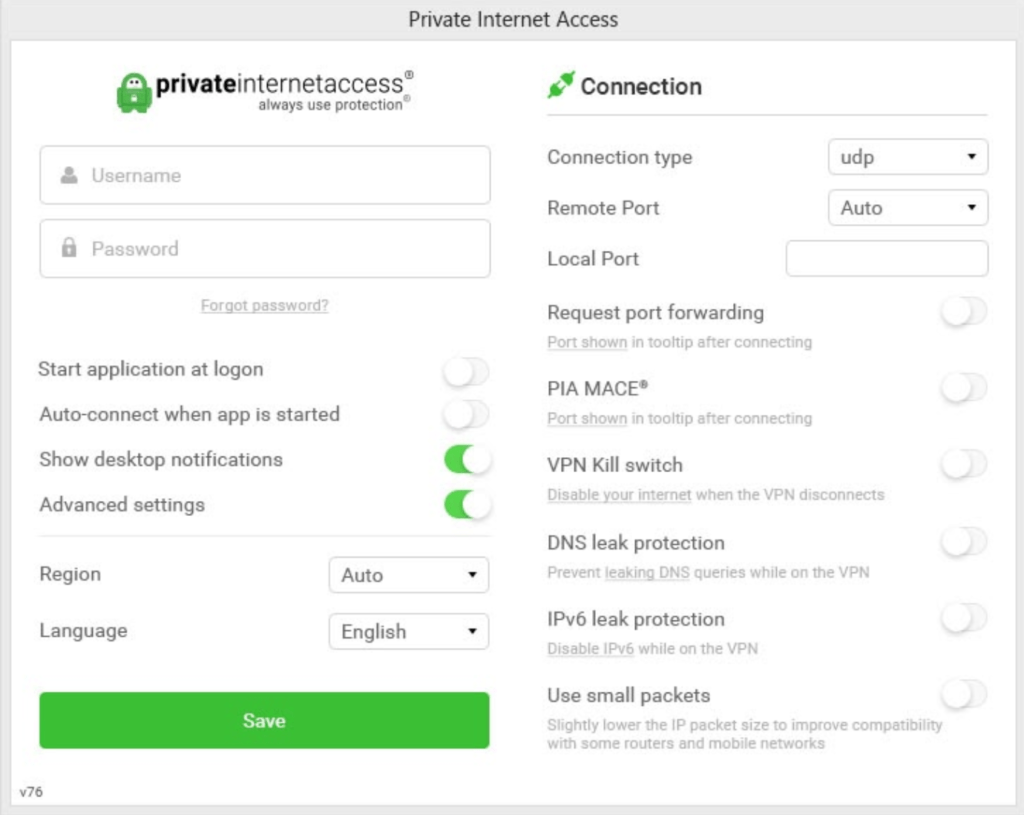
Task: Enable the VPN Kill switch
Action: tap(963, 465)
